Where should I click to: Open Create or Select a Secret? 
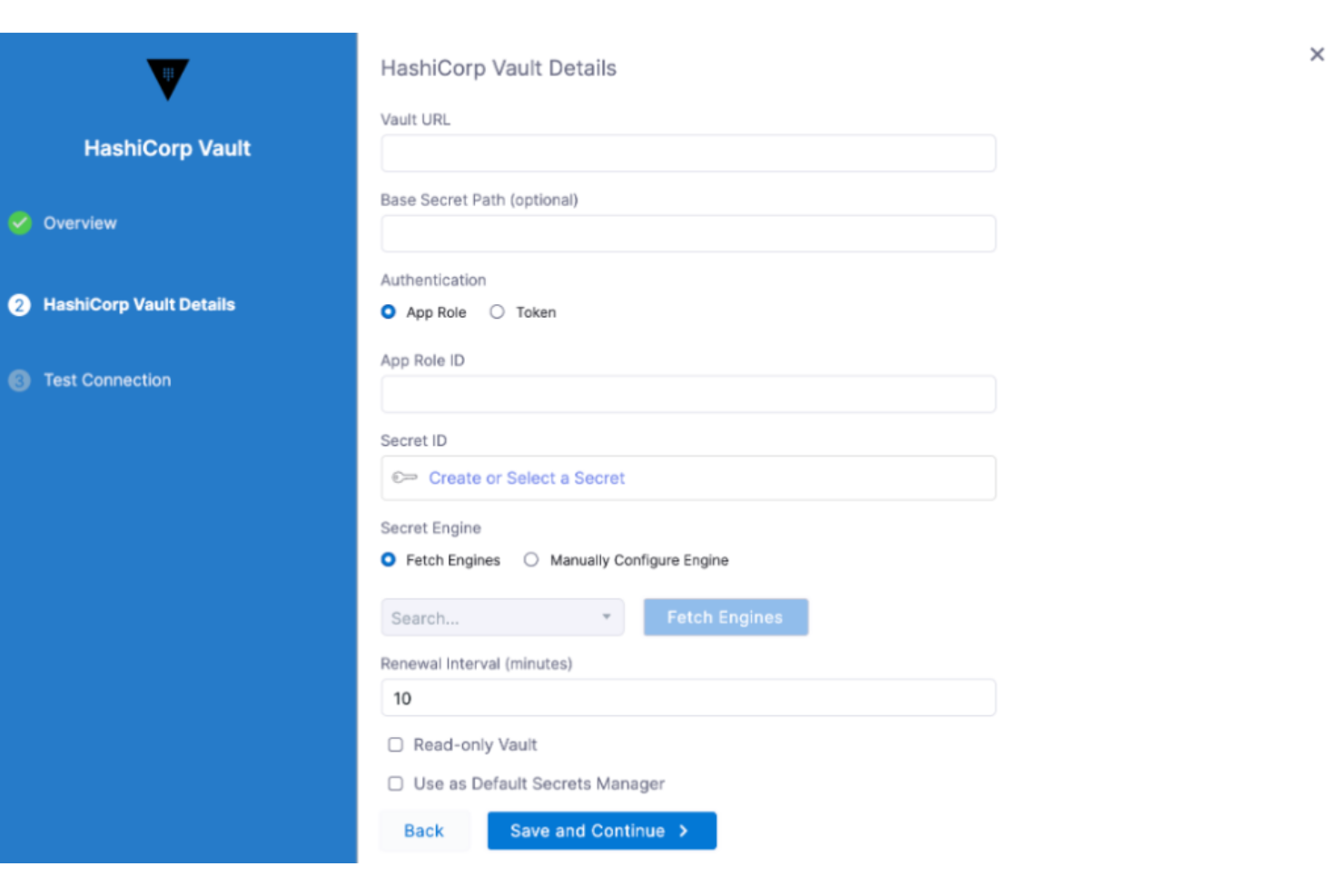[x=528, y=478]
